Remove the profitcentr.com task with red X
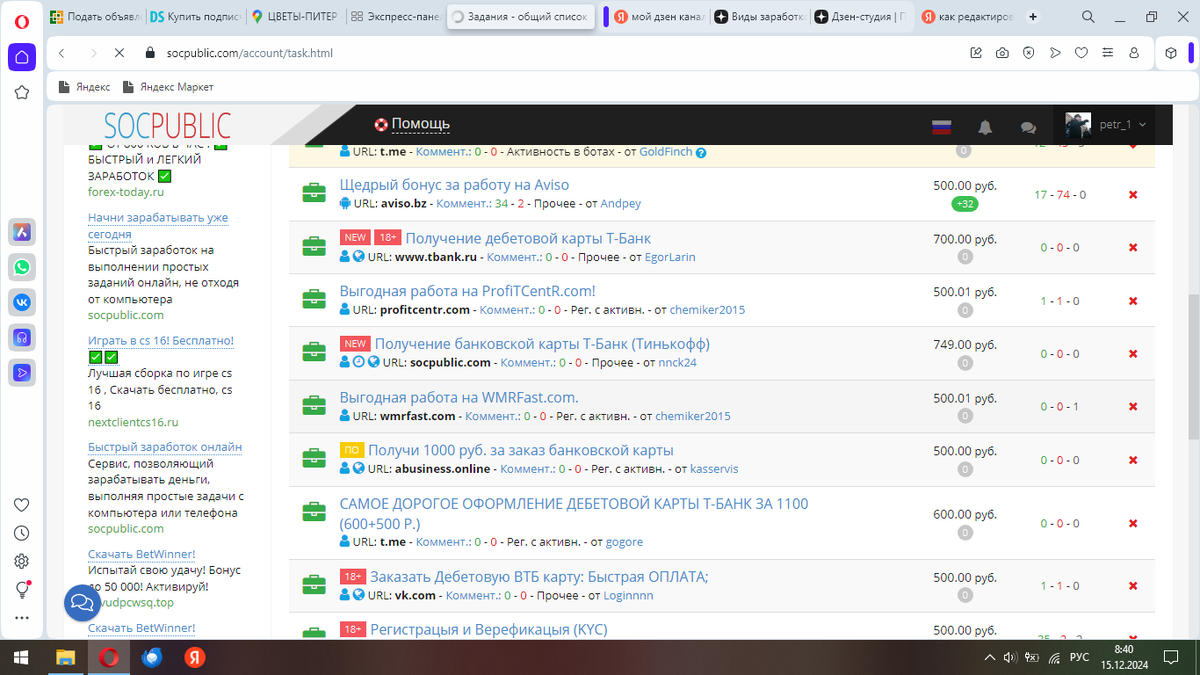 coord(1133,300)
